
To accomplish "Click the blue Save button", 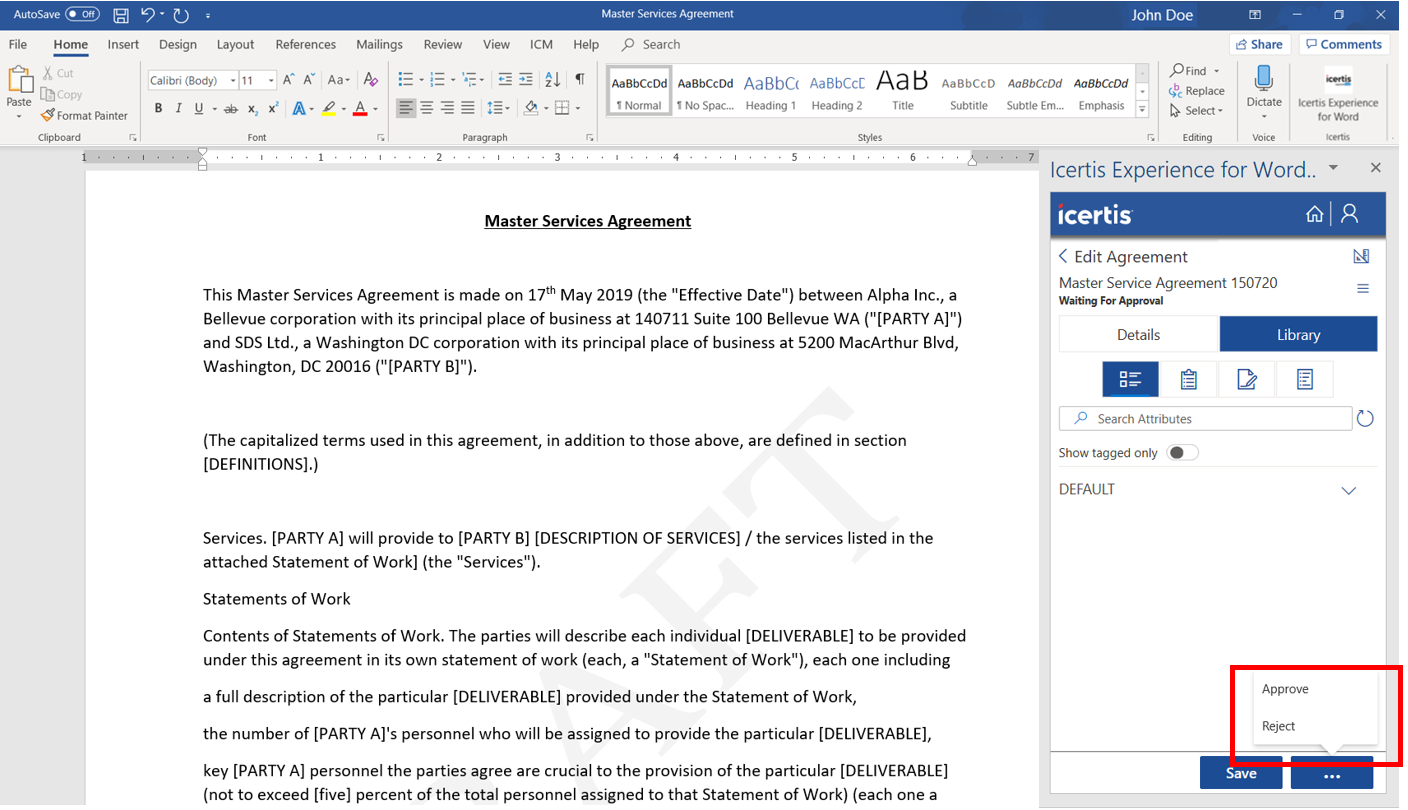I will [x=1240, y=773].
